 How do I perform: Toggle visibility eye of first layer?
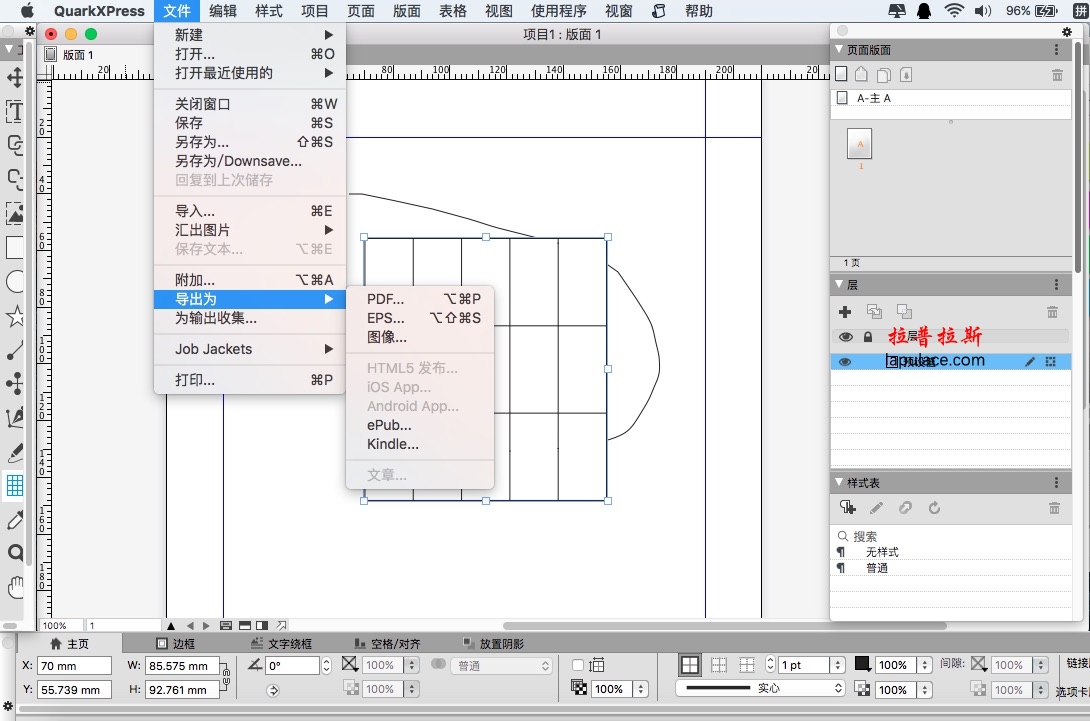click(x=845, y=337)
